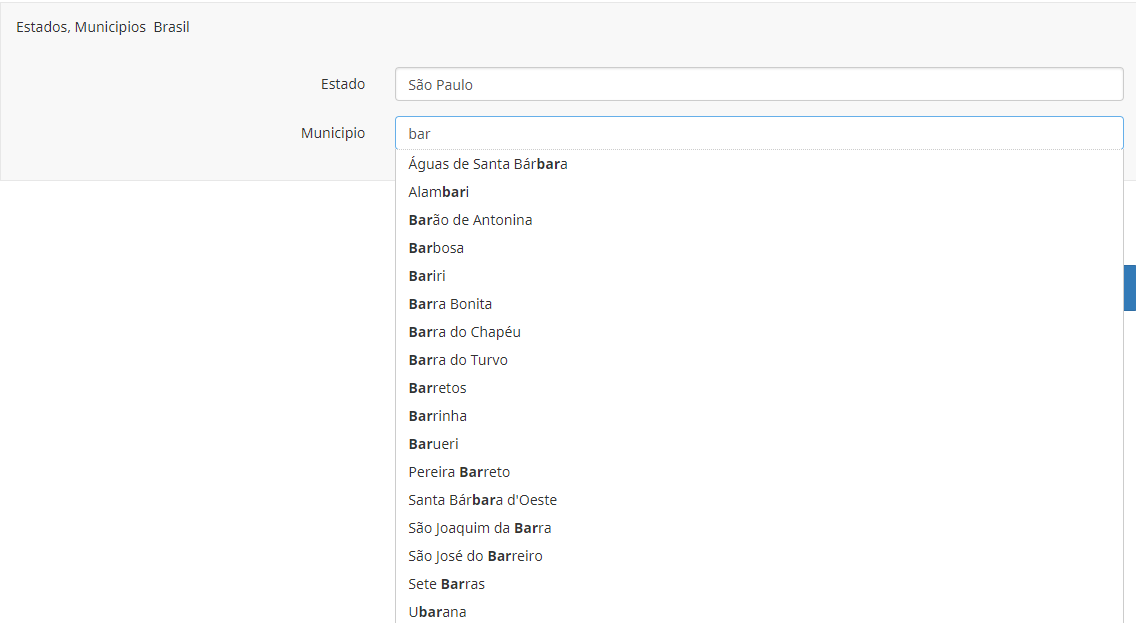Pick Barra do Turvo suggestion
The image size is (1136, 623).
[x=458, y=360]
